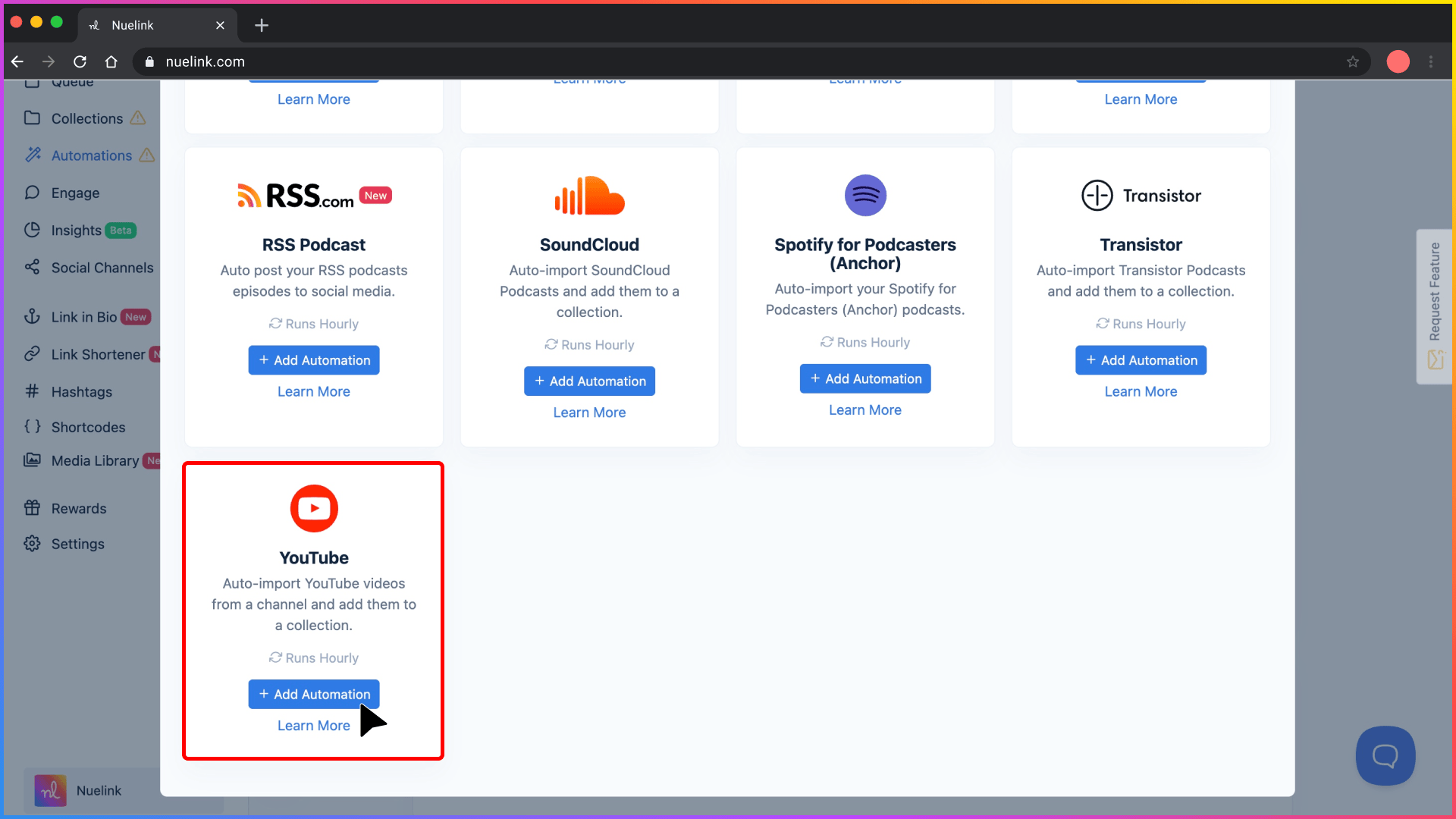Go back with browser back arrow
Screen dimensions: 1456x819
(x=17, y=61)
